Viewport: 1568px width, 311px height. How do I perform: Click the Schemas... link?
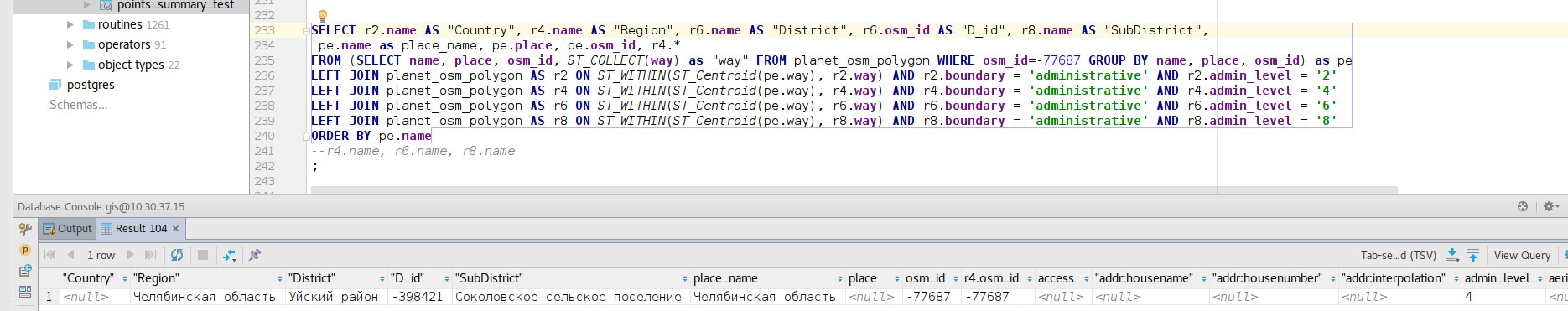[x=78, y=105]
